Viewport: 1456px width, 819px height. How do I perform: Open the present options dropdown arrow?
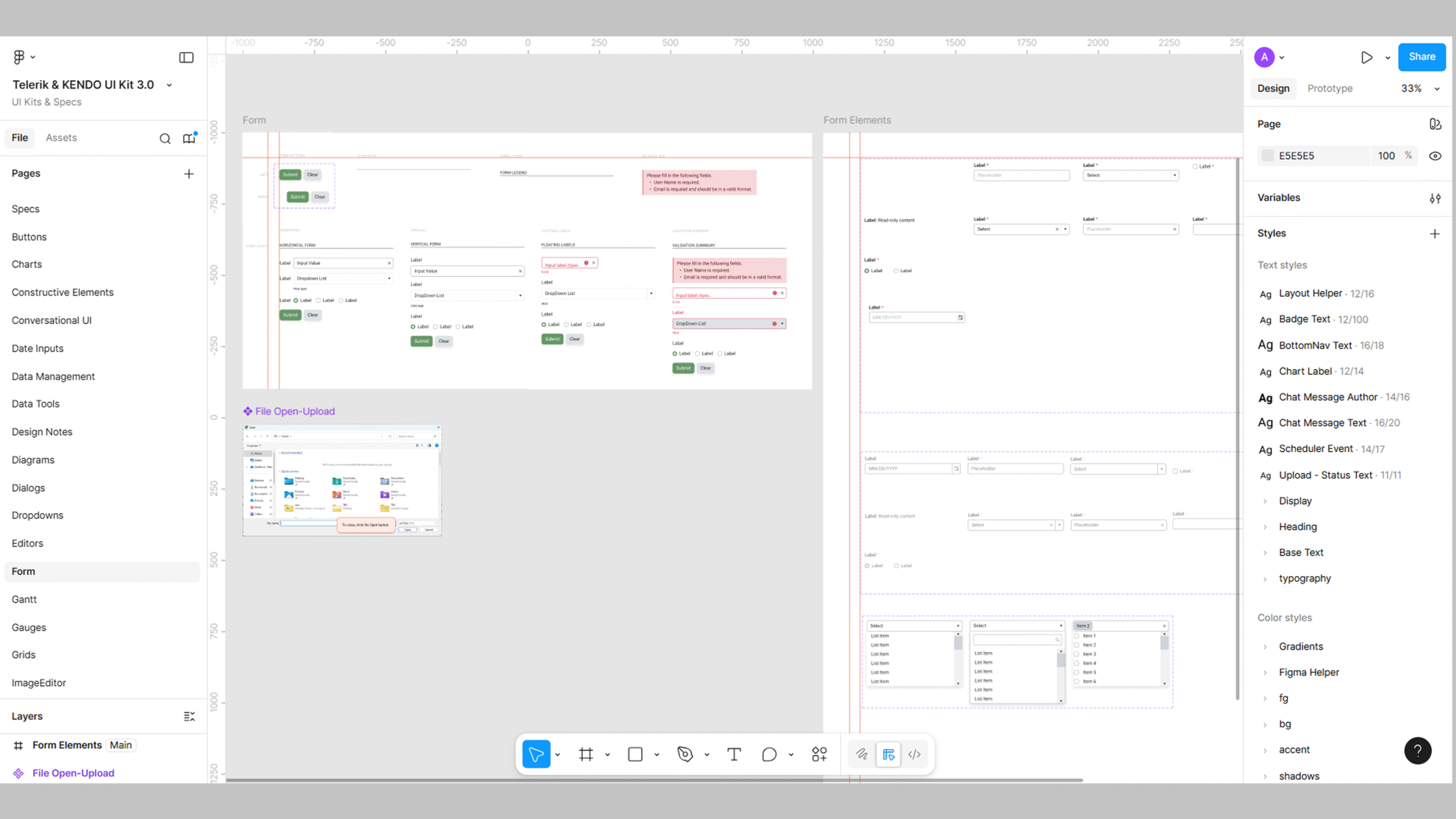click(1388, 57)
